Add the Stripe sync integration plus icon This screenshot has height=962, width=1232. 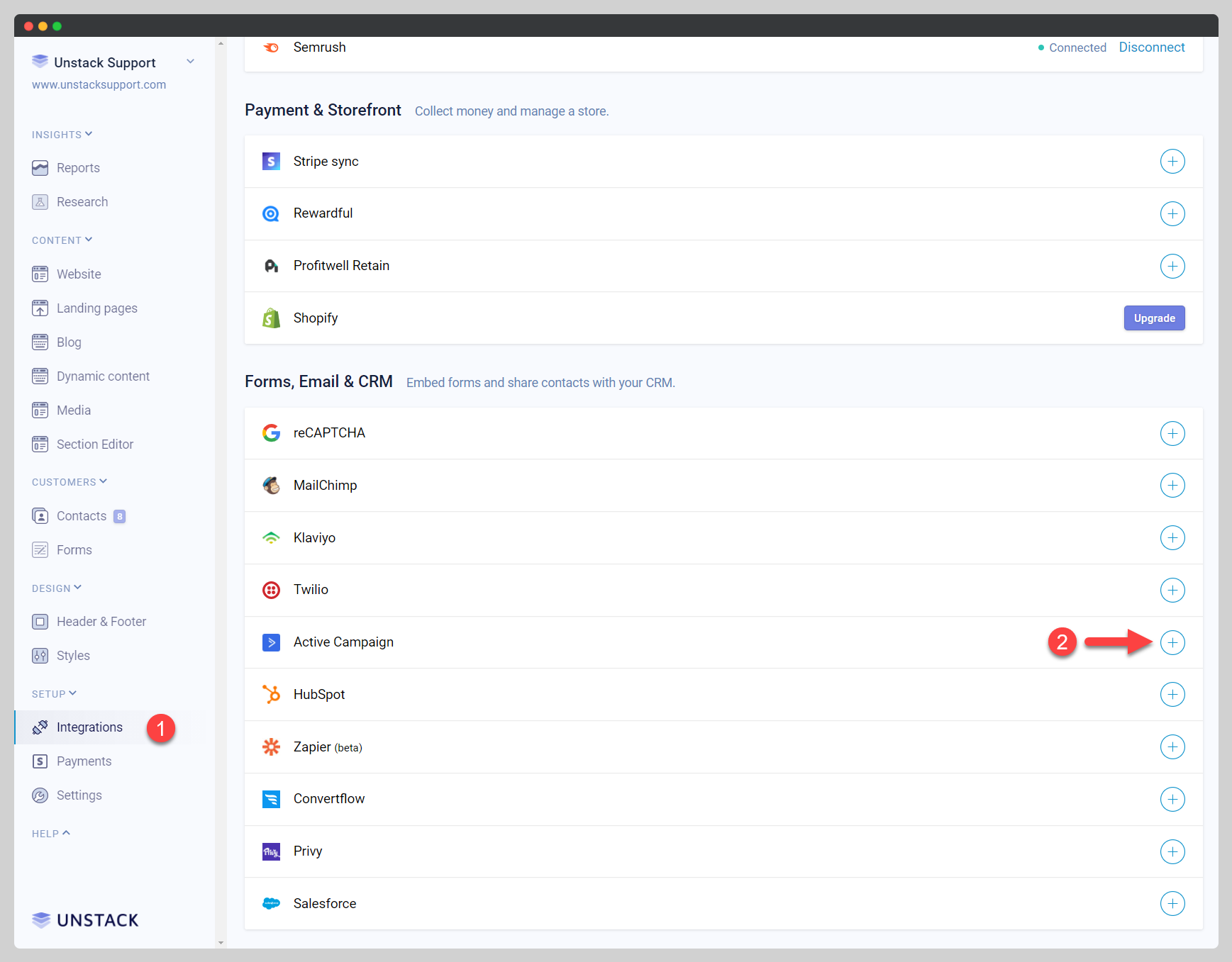tap(1172, 162)
